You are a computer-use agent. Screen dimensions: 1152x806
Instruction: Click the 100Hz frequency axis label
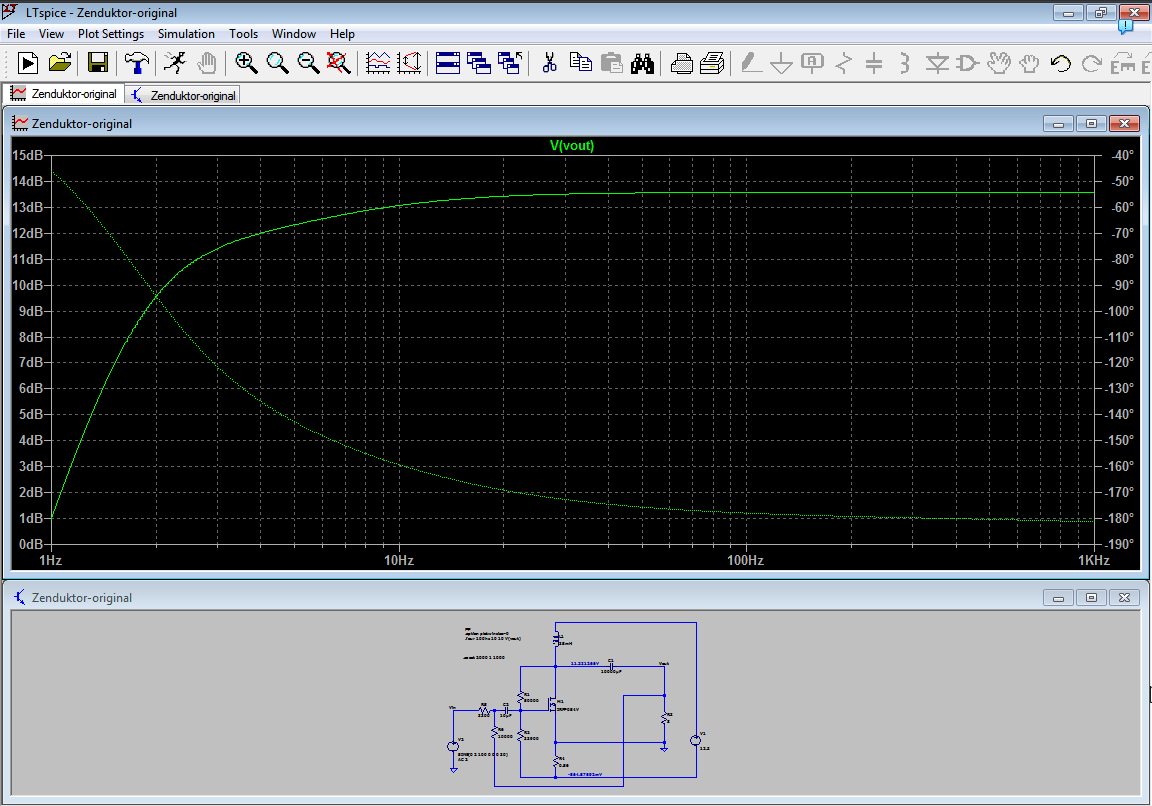746,561
